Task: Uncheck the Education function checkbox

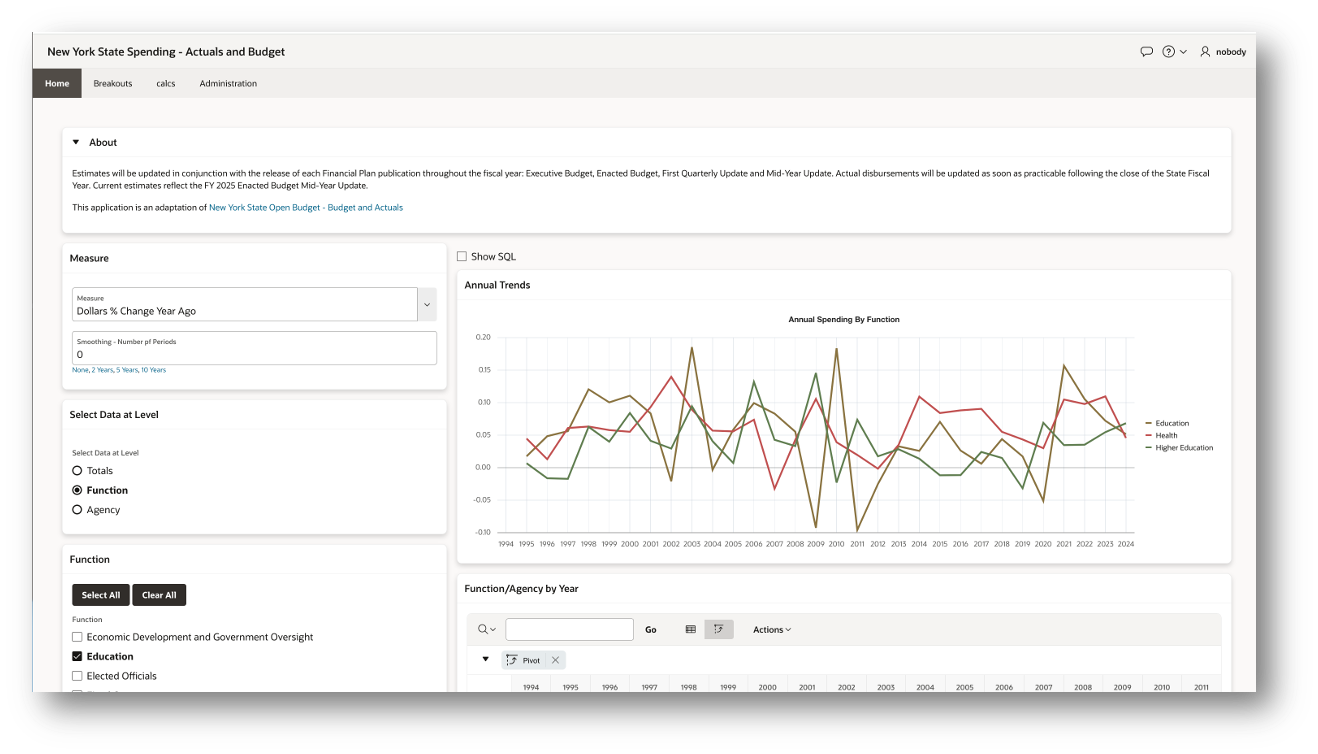Action: click(77, 656)
